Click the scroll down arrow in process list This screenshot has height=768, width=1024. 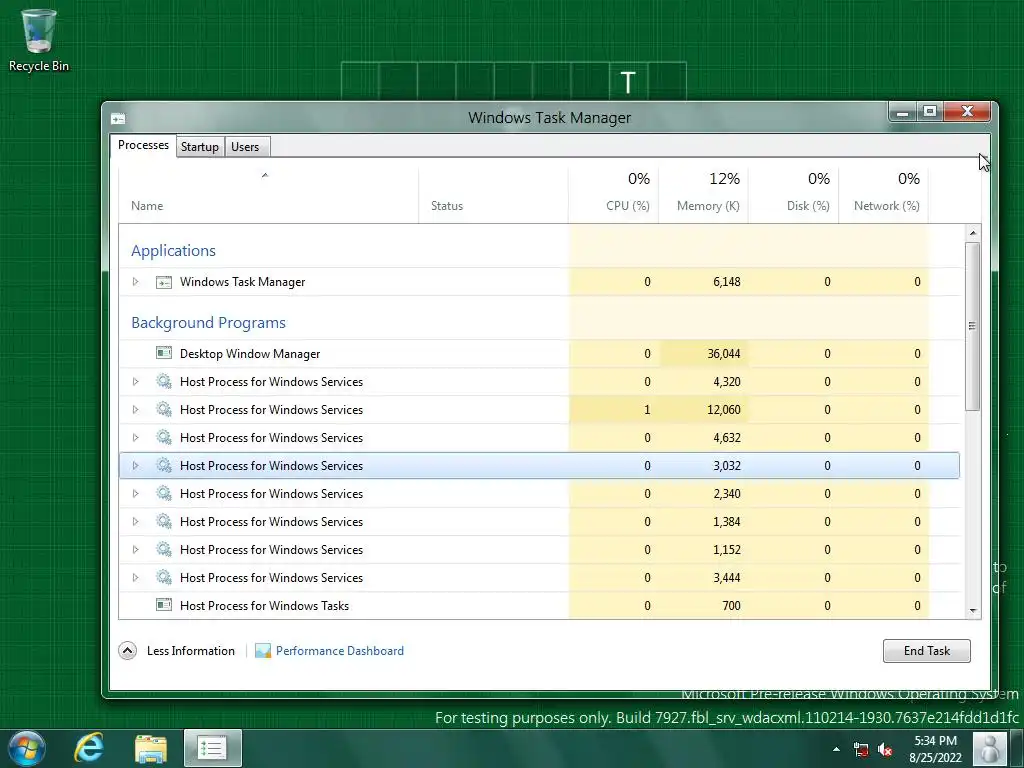click(973, 611)
